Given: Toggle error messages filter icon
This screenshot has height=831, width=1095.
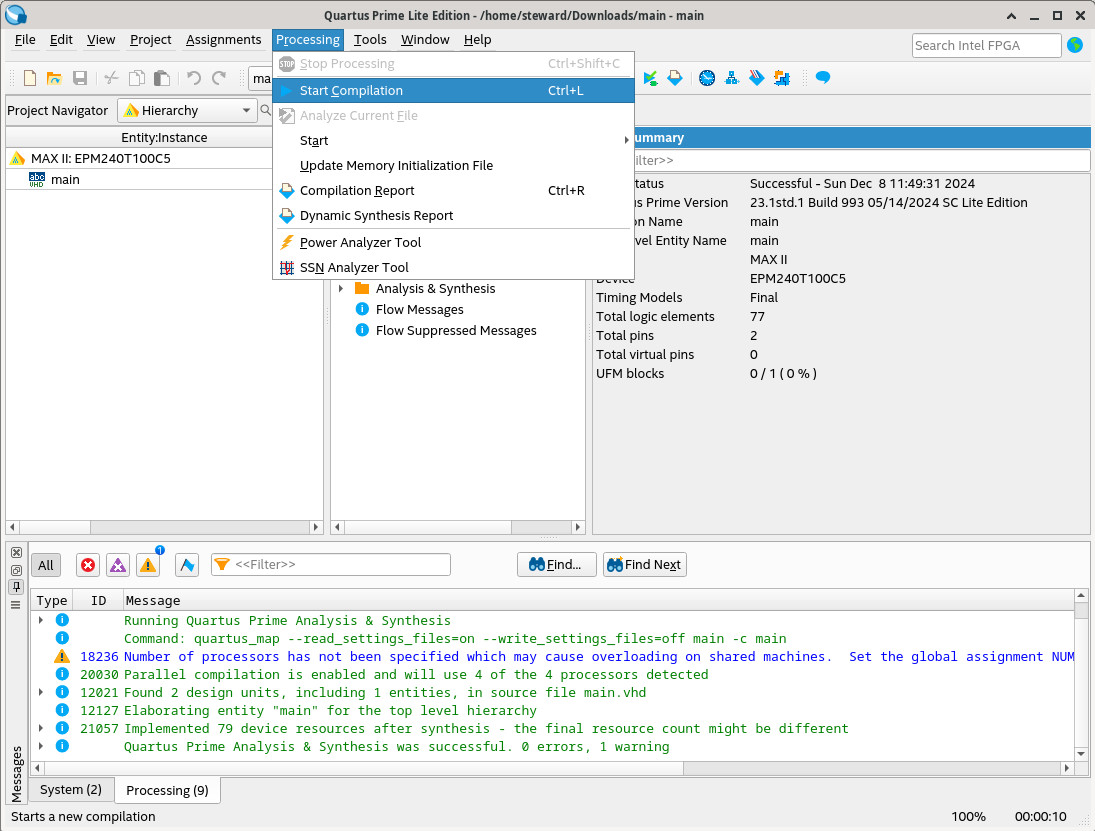Looking at the screenshot, I should [x=88, y=565].
